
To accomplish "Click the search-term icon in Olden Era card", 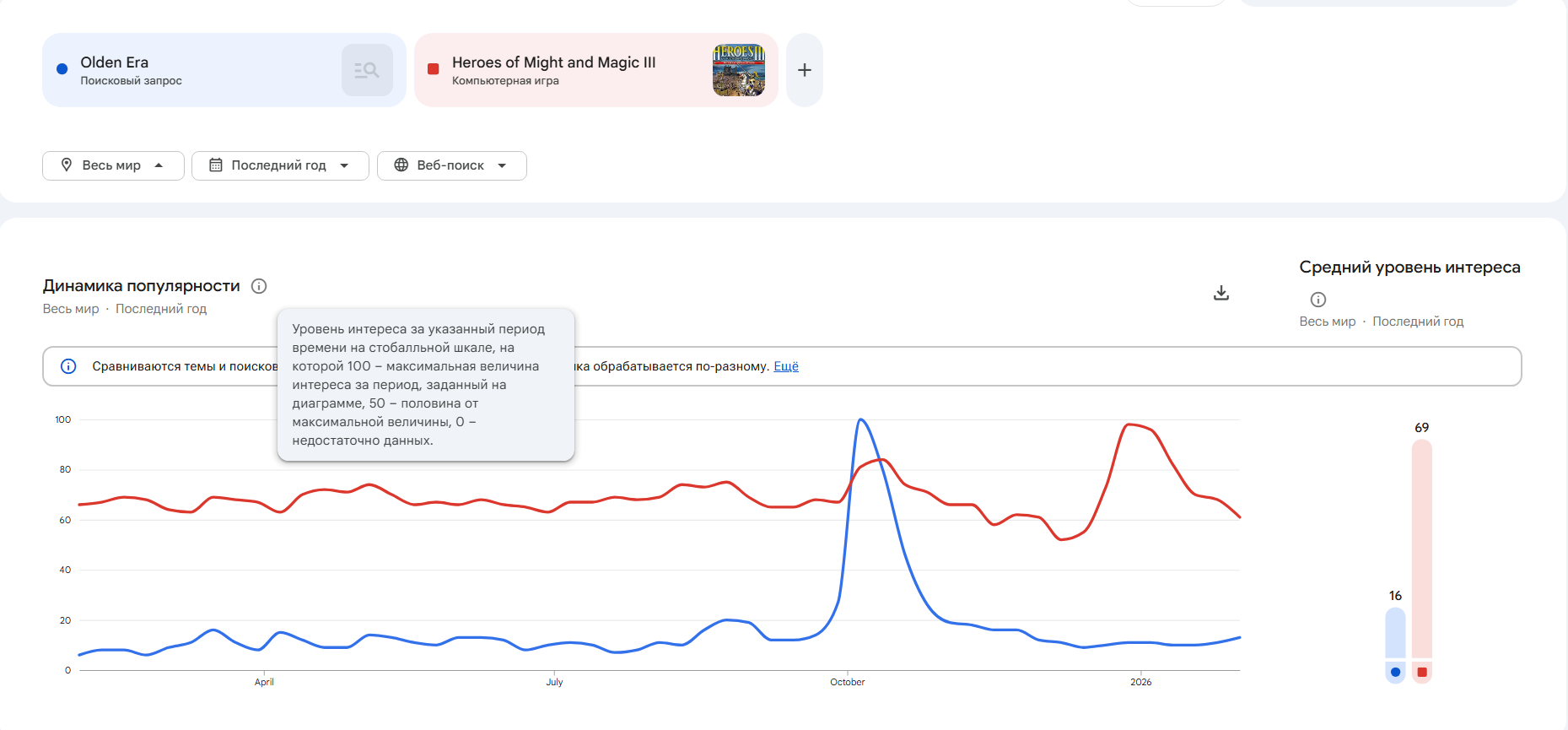I will tap(367, 70).
